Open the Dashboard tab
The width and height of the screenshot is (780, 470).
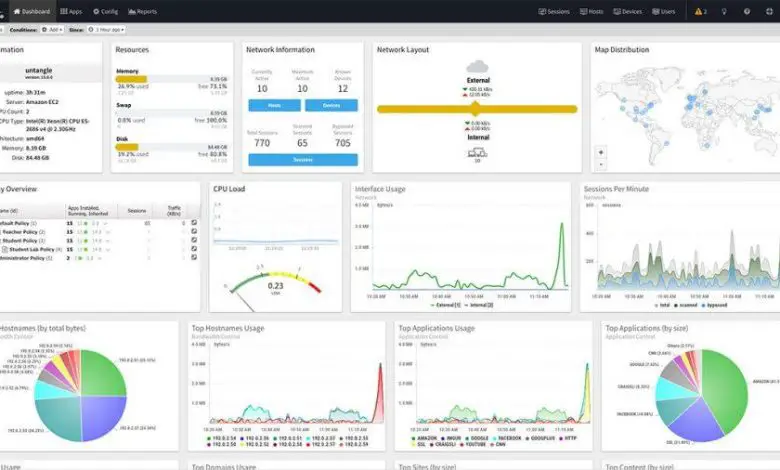(31, 11)
